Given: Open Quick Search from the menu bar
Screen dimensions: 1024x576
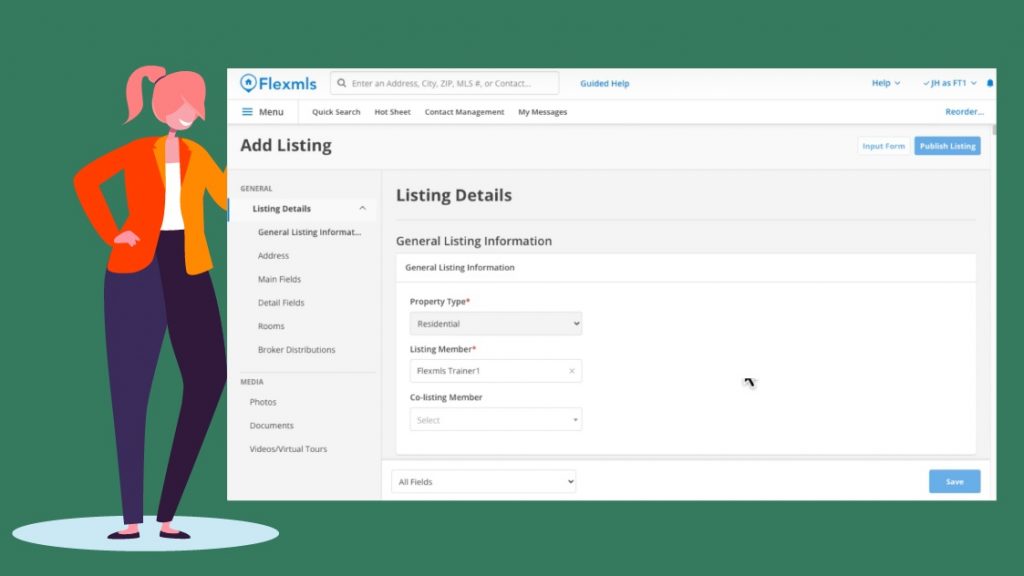Looking at the screenshot, I should pyautogui.click(x=336, y=112).
